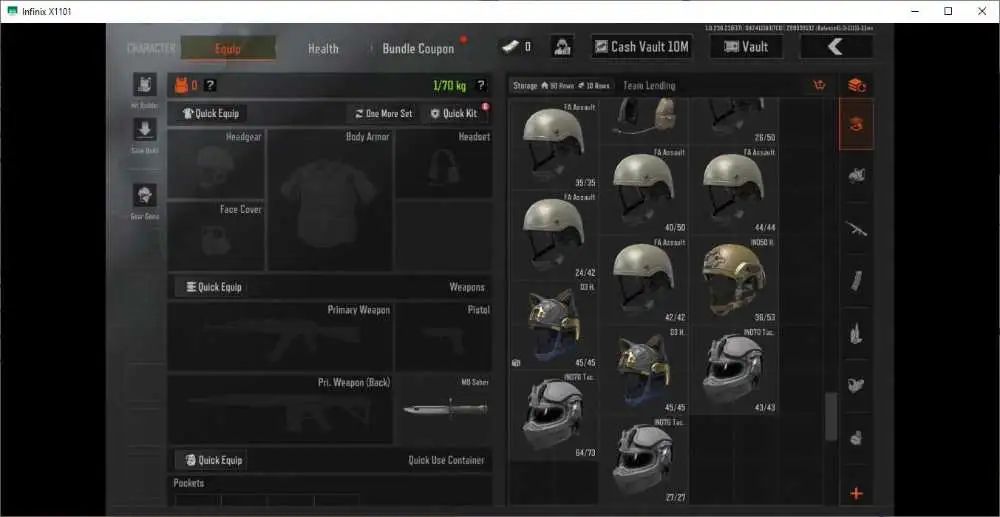Select the empty Headgear slot
The height and width of the screenshot is (517, 1000).
pos(216,164)
